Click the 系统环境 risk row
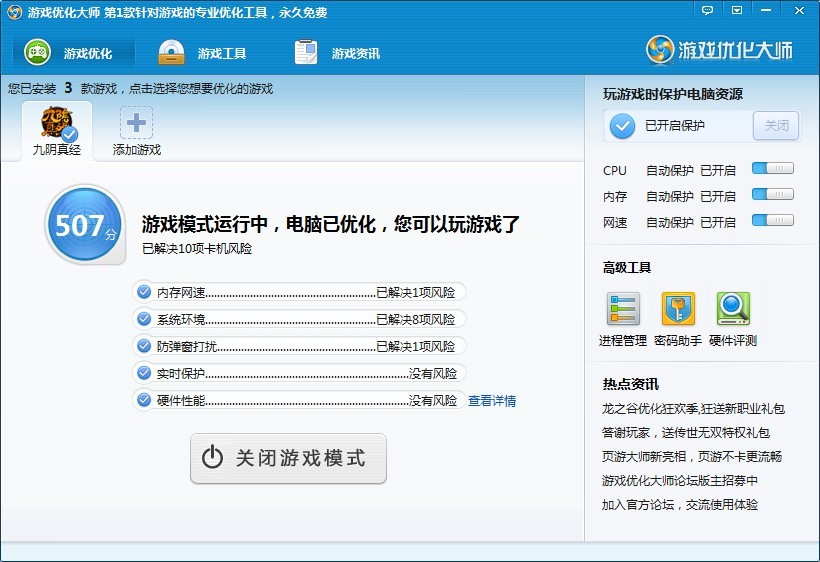 pyautogui.click(x=299, y=319)
